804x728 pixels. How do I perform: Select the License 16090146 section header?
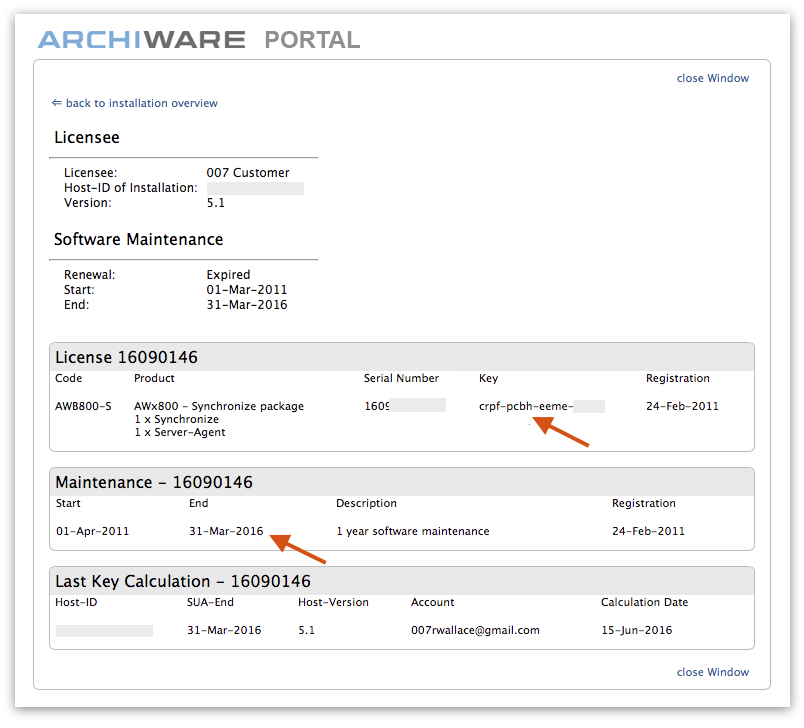(126, 357)
